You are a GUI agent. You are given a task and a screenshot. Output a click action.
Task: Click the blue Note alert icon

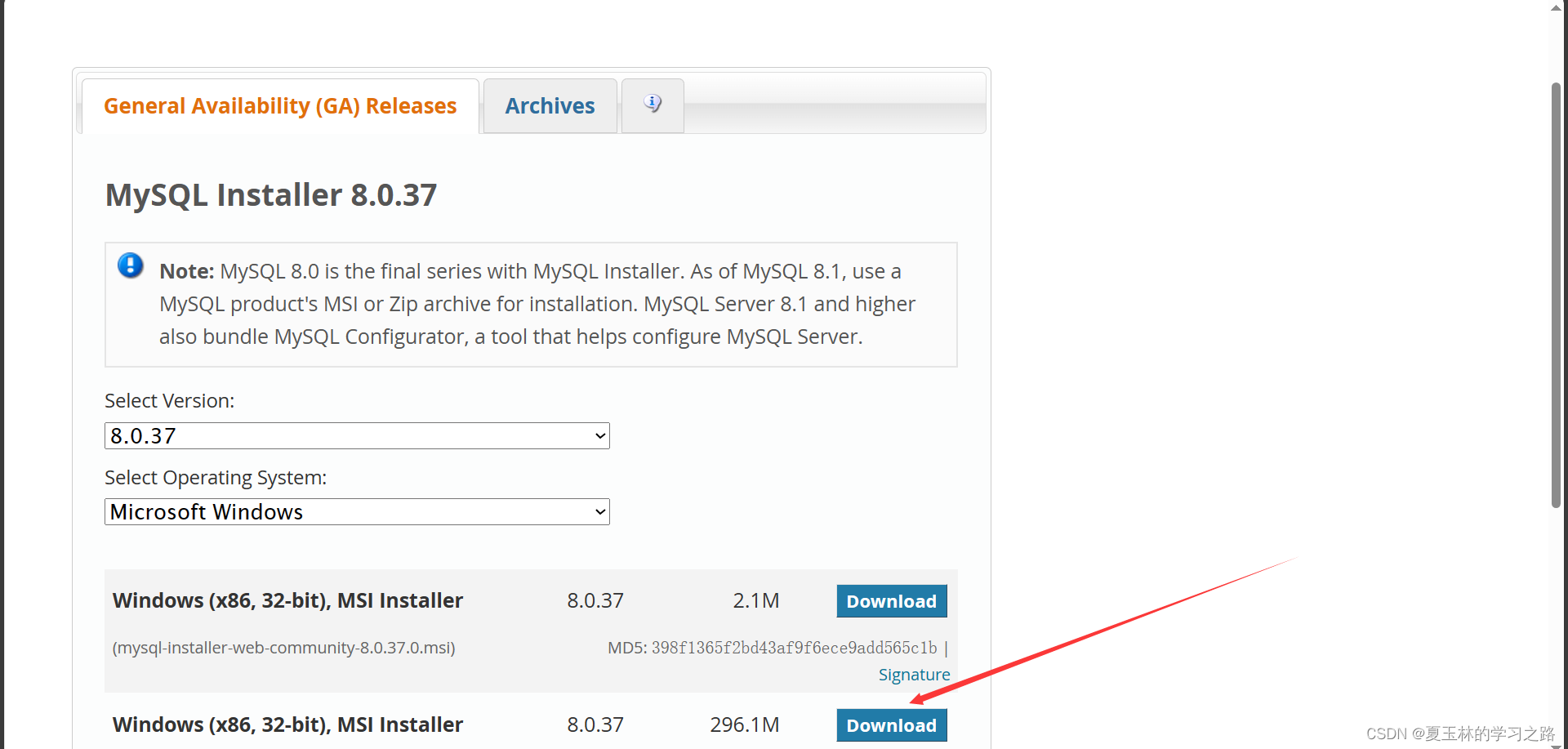(131, 265)
